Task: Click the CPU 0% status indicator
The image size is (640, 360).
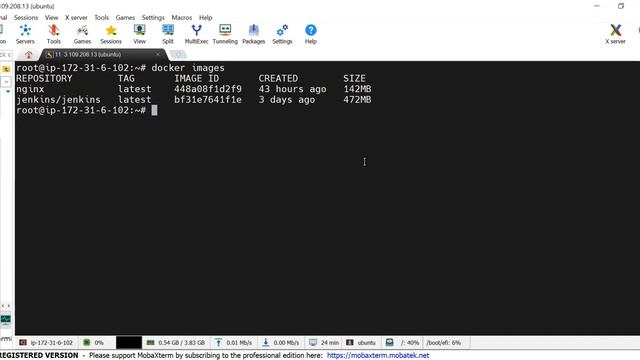Action: click(94, 342)
